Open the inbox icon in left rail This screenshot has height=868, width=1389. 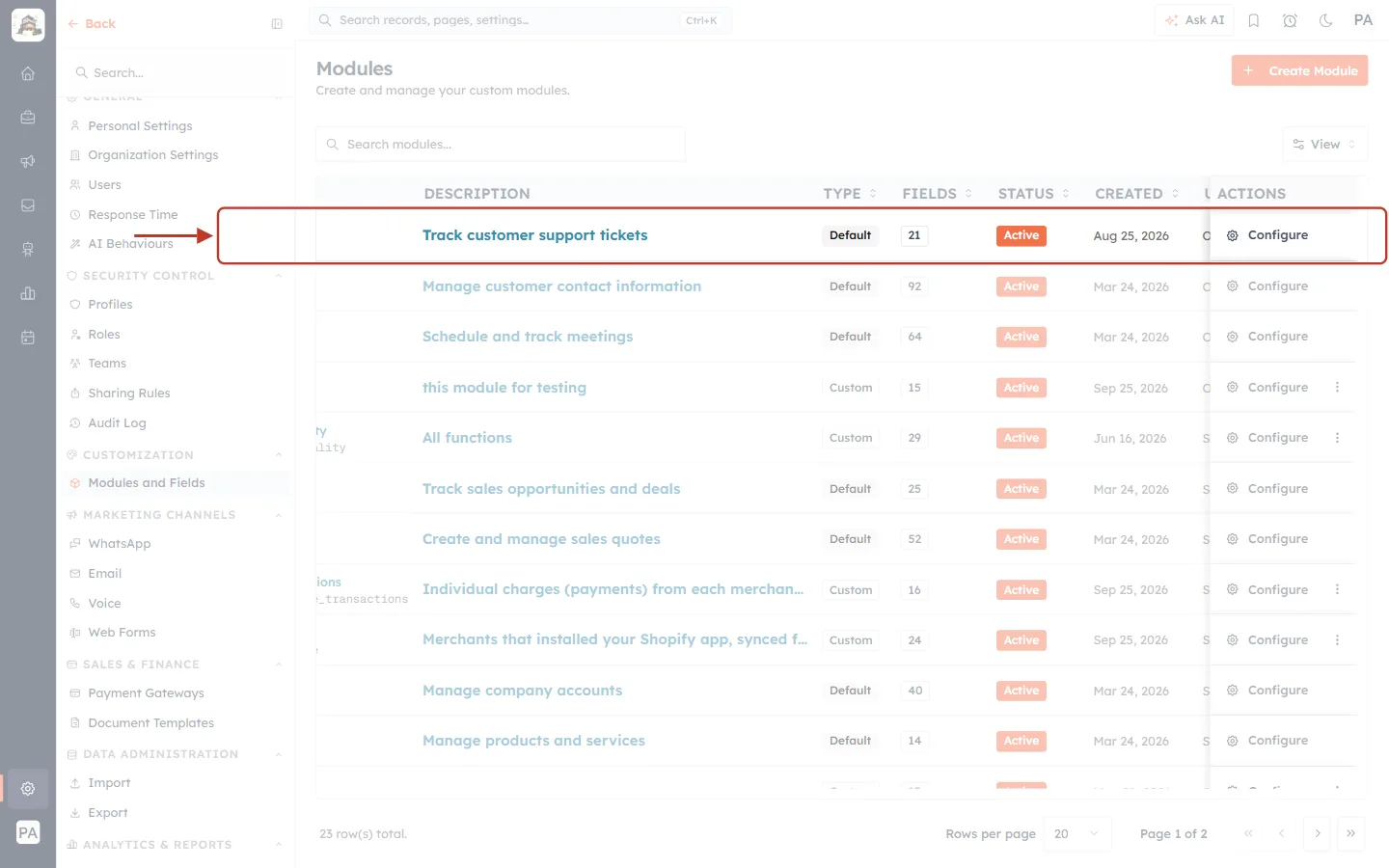[28, 205]
